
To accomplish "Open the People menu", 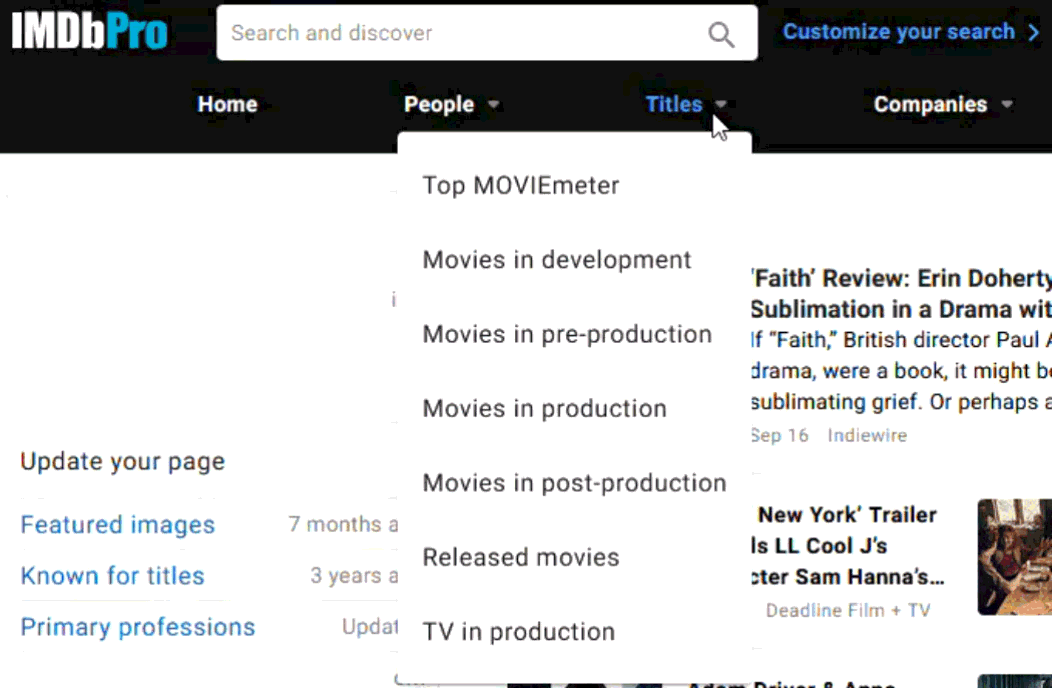I will [x=439, y=104].
